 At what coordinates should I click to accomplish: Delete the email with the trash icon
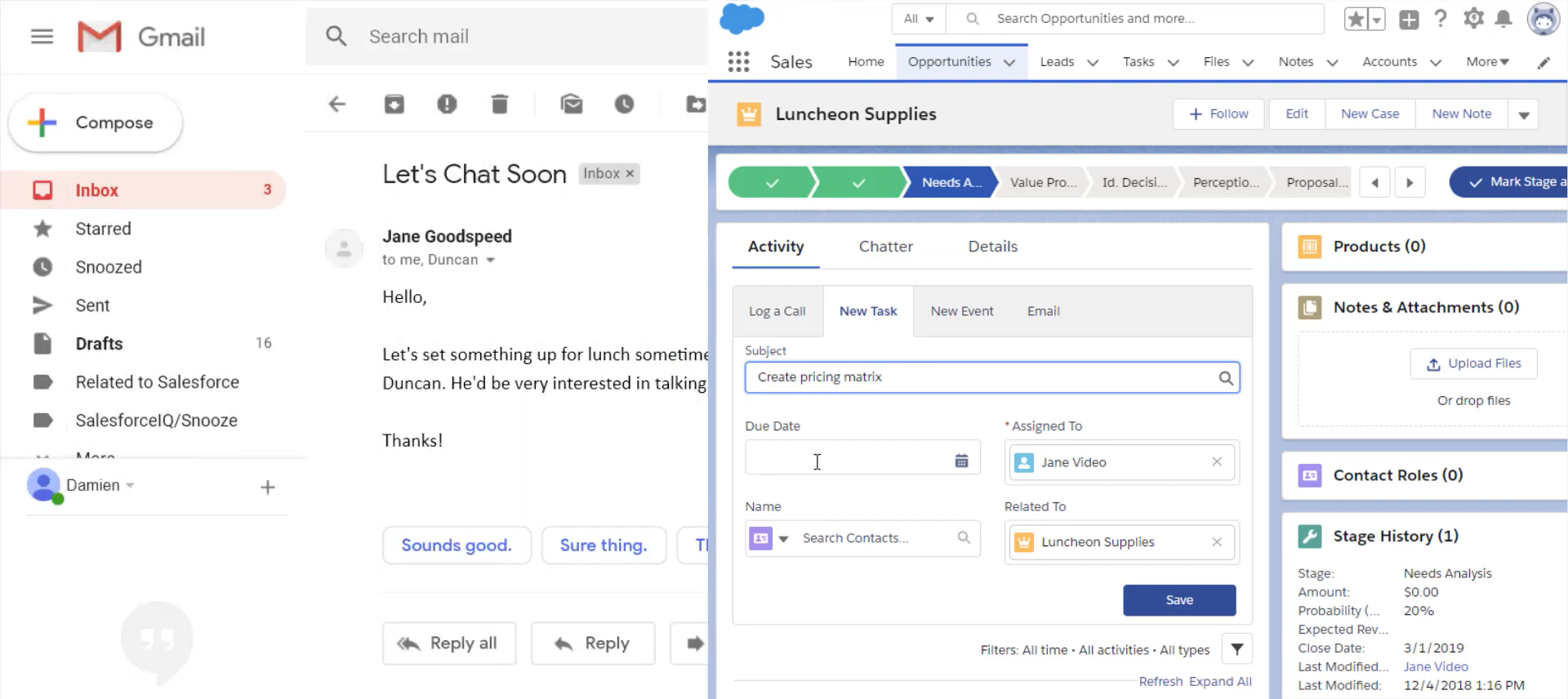click(500, 104)
